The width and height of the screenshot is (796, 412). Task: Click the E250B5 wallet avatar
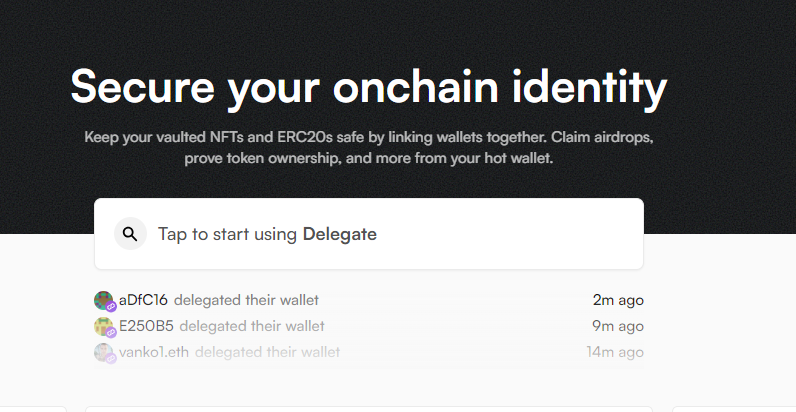[x=104, y=326]
